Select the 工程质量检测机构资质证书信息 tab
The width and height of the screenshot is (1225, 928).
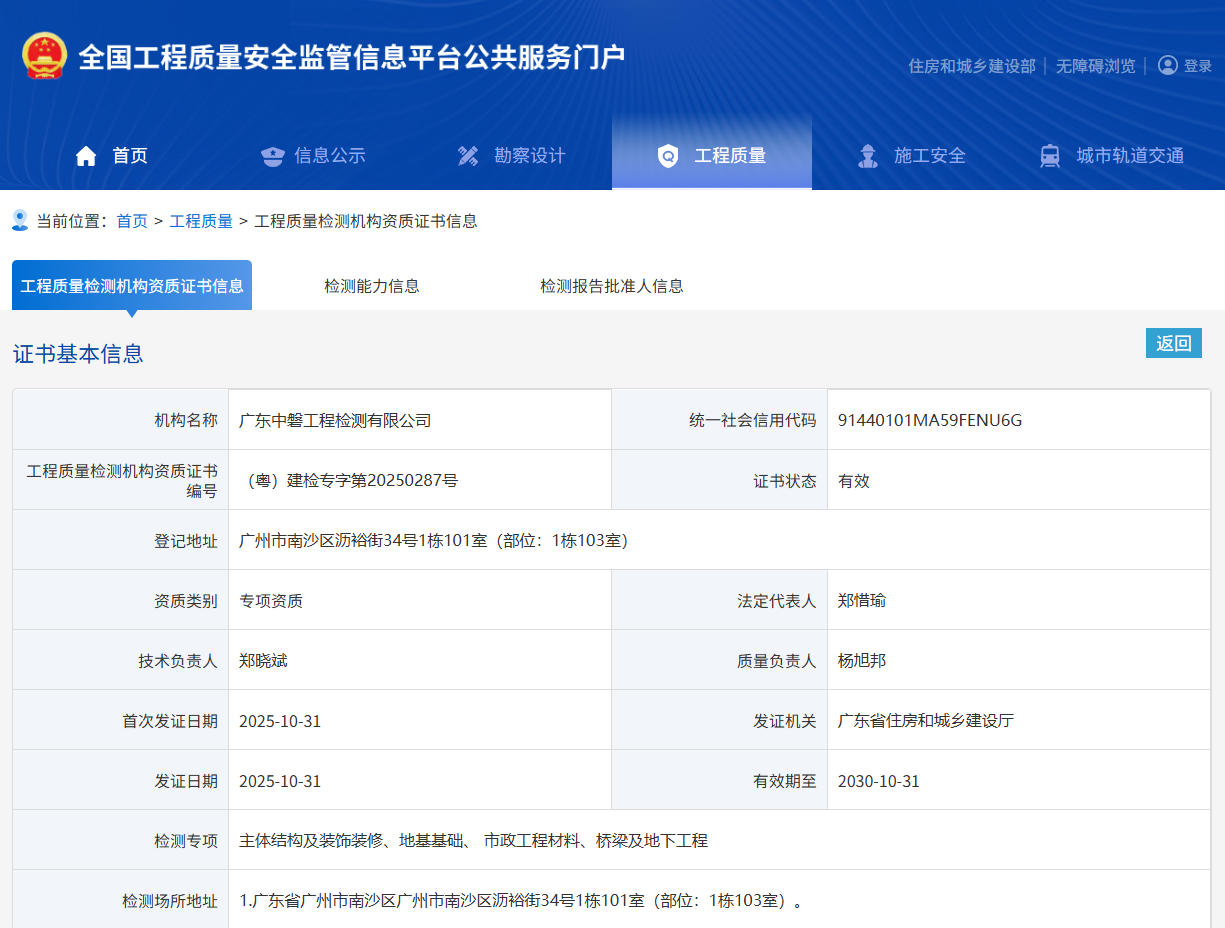pos(132,285)
